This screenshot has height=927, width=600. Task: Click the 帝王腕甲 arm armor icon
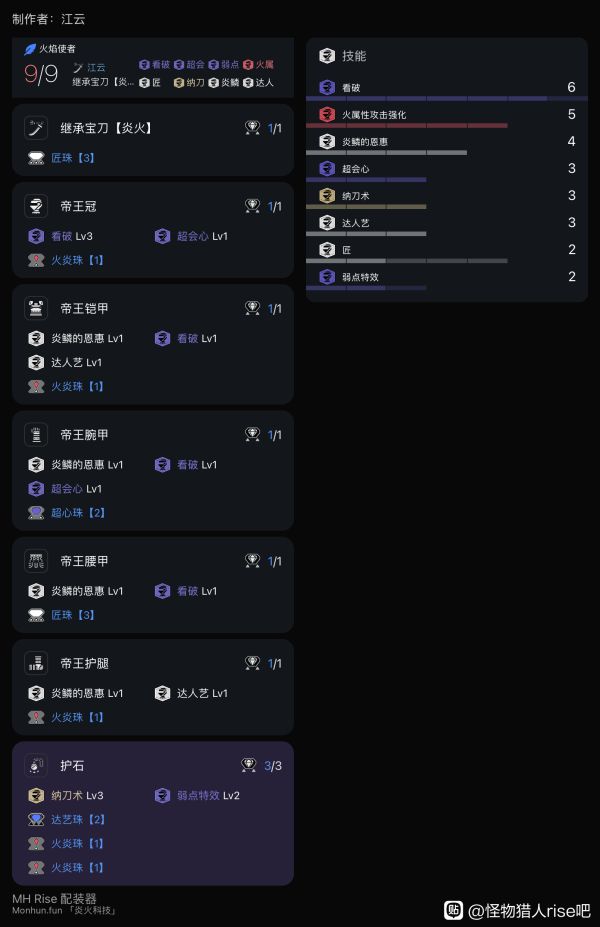pyautogui.click(x=36, y=435)
